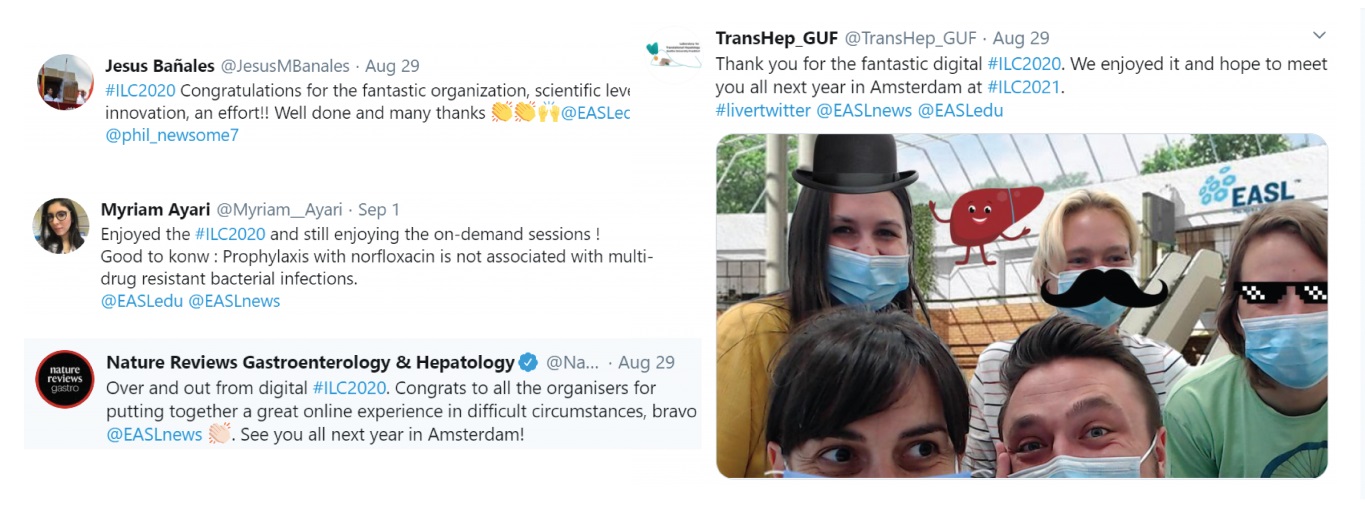The image size is (1365, 506).
Task: Open @EASLnews in Nature Reviews tweet
Action: pos(154,435)
